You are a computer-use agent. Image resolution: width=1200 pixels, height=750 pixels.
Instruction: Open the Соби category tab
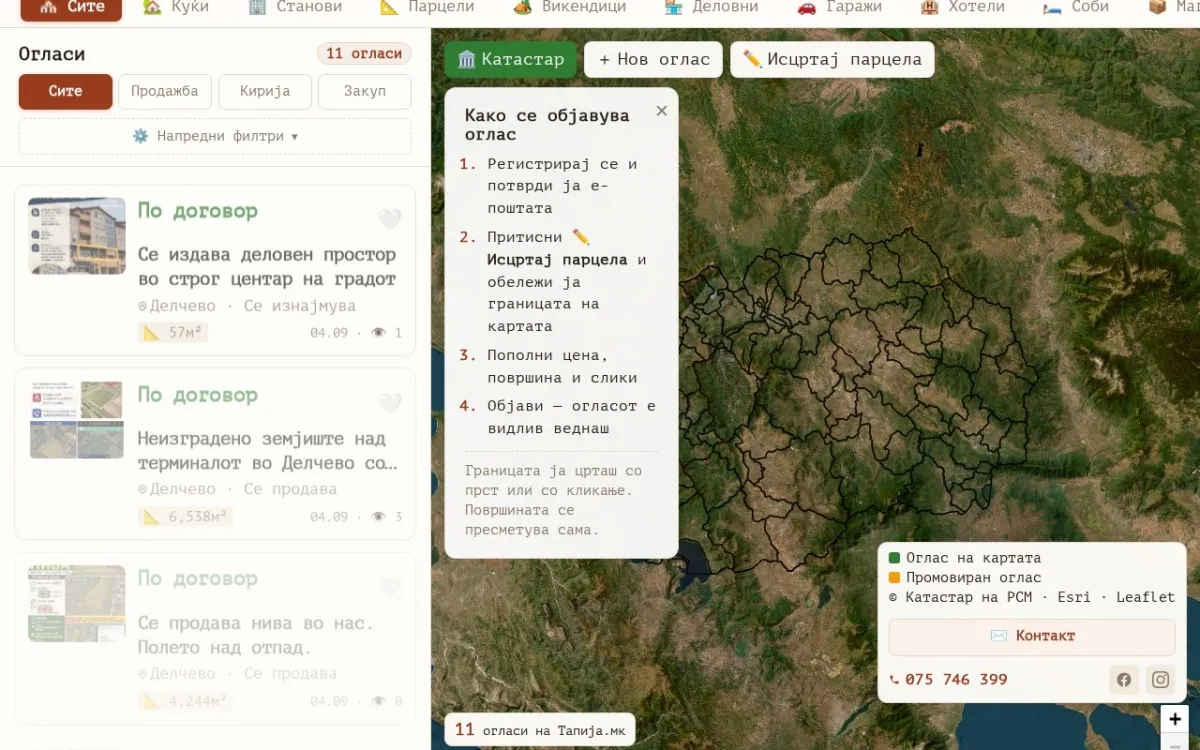click(1076, 7)
